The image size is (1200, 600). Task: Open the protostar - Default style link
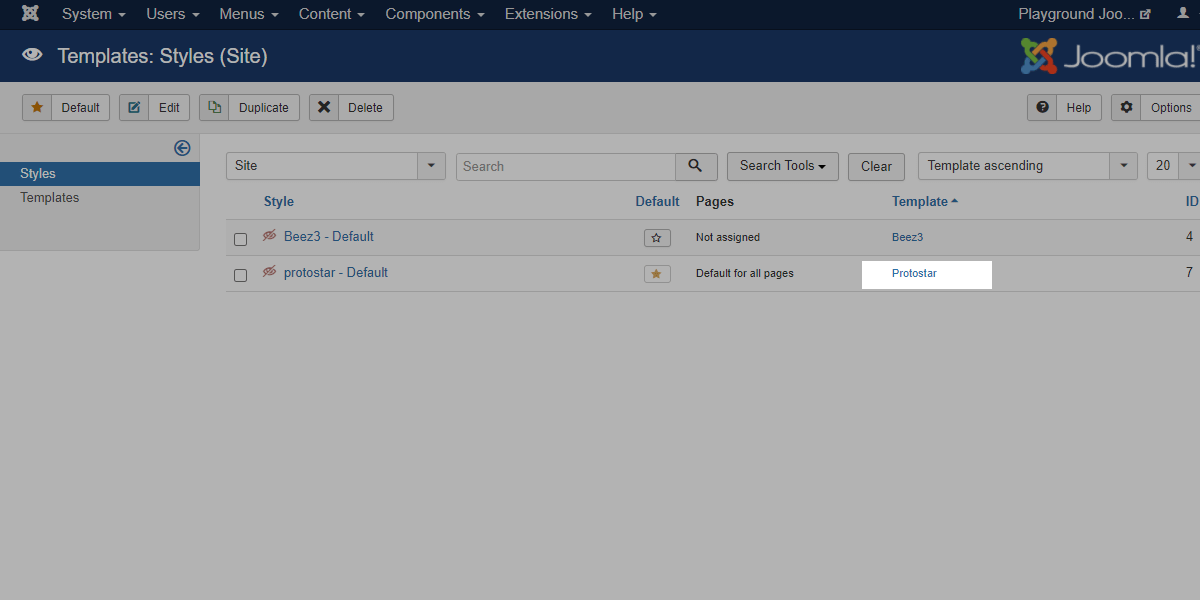point(336,273)
